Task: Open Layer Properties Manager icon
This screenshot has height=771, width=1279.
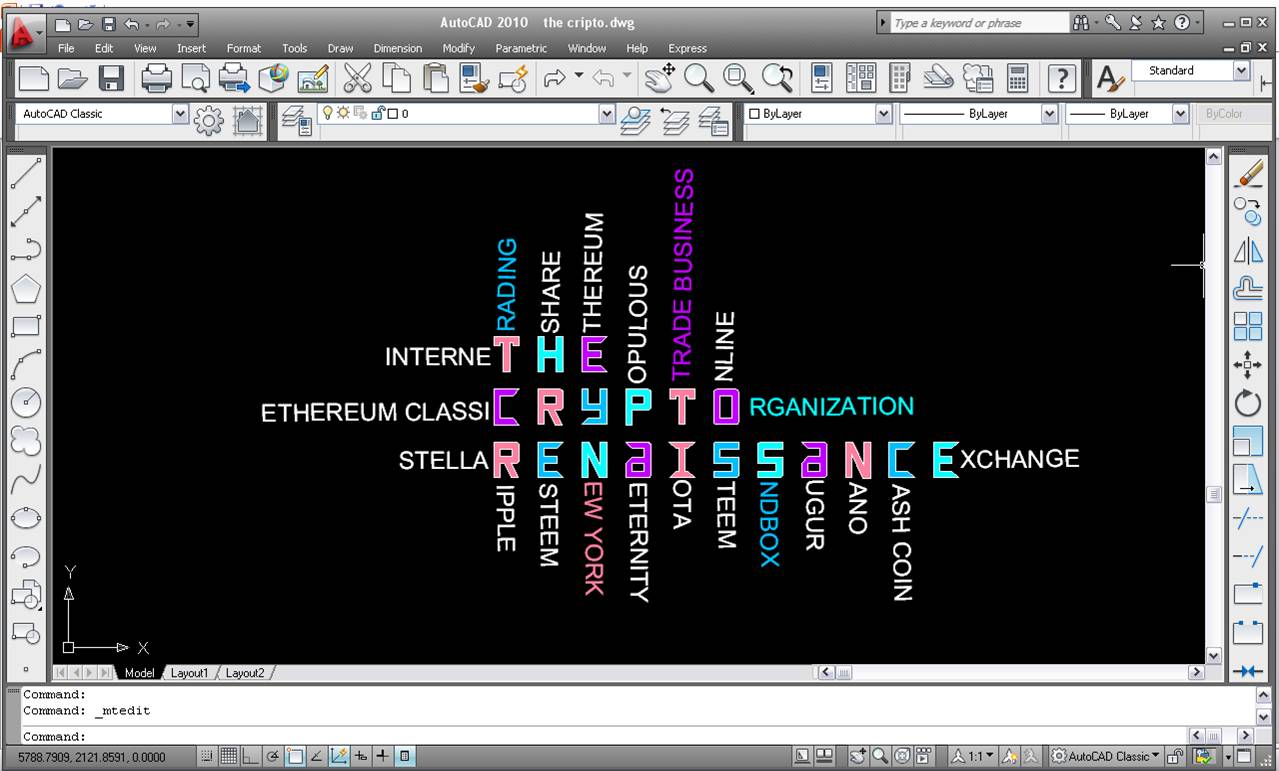Action: 296,121
